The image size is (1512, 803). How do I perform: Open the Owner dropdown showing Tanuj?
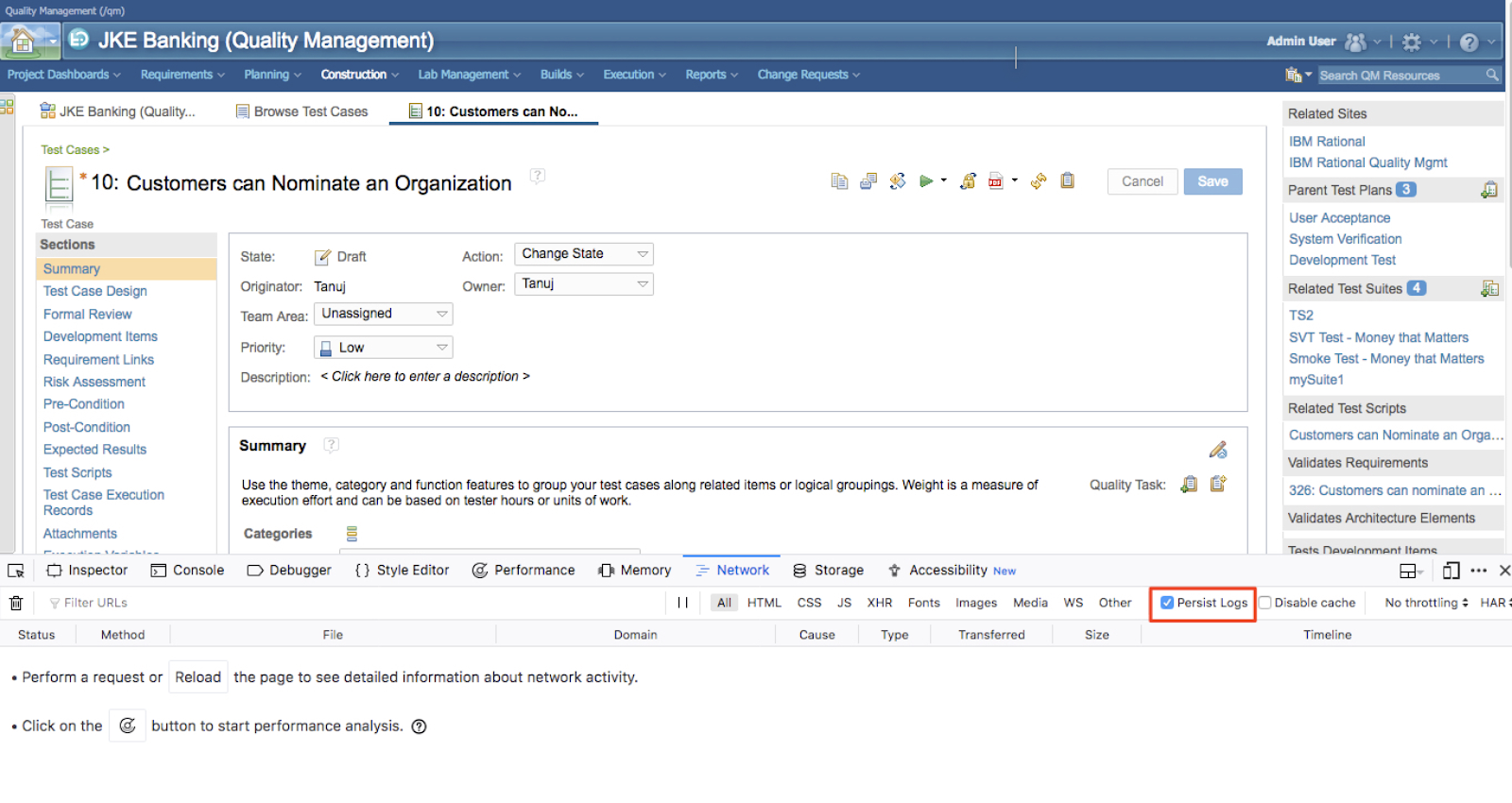tap(584, 283)
